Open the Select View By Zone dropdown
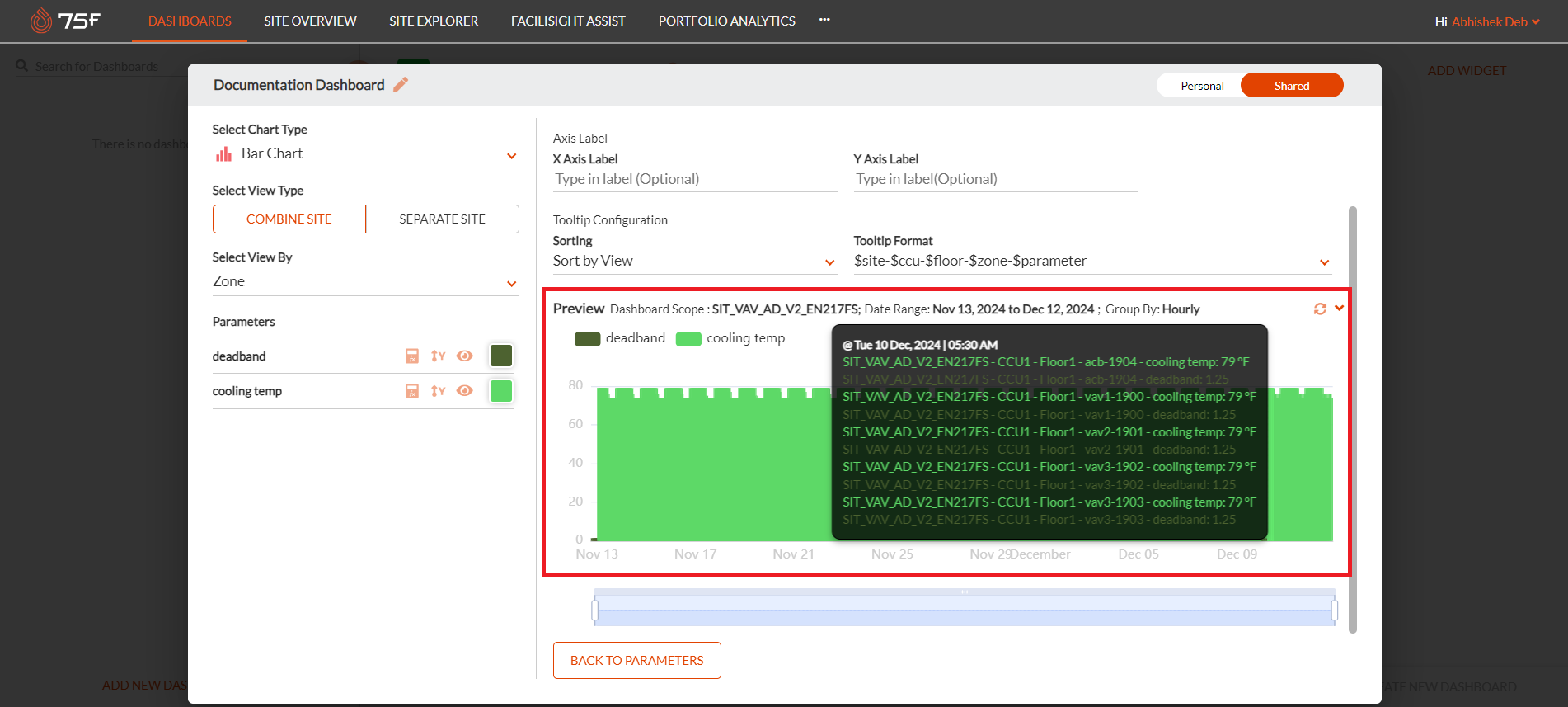 (x=365, y=281)
